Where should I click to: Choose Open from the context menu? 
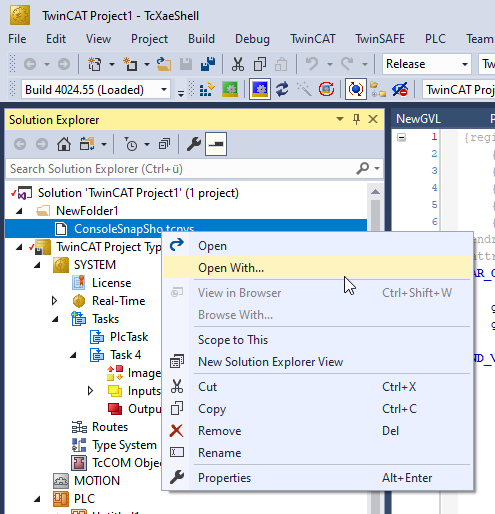318,246
